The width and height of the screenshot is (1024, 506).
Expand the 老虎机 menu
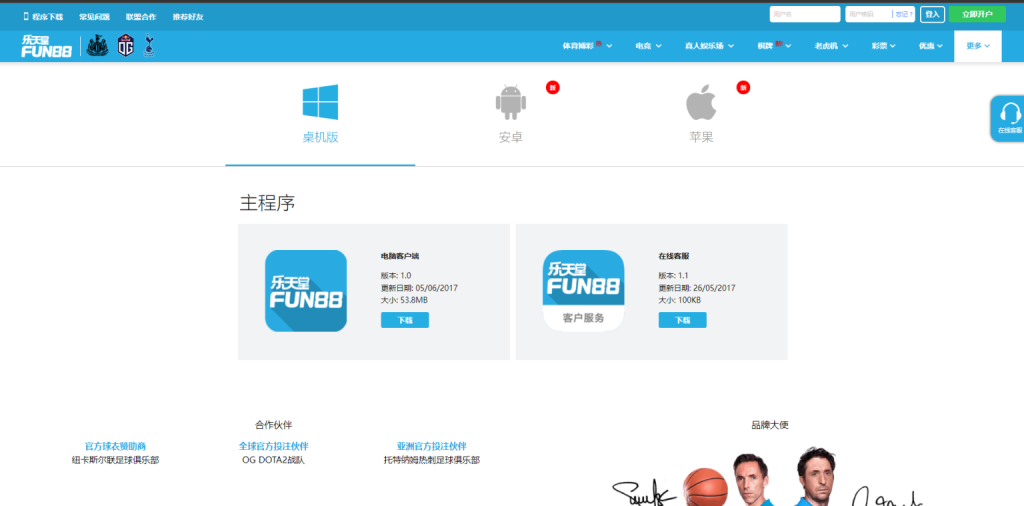(x=831, y=46)
